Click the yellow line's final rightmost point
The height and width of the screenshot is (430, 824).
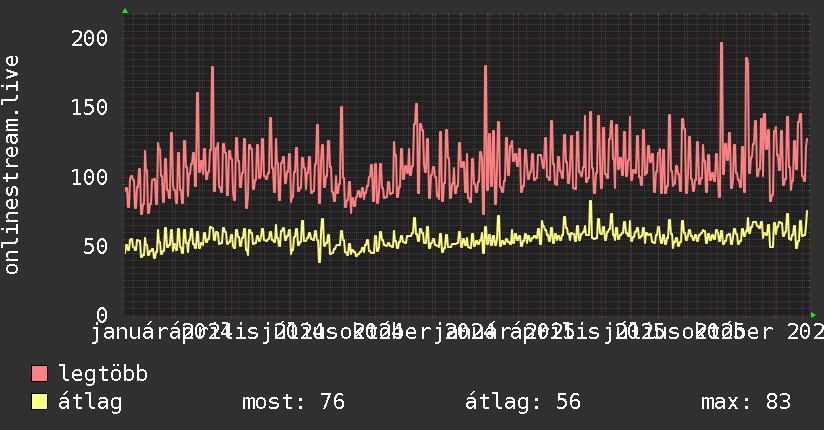click(807, 211)
